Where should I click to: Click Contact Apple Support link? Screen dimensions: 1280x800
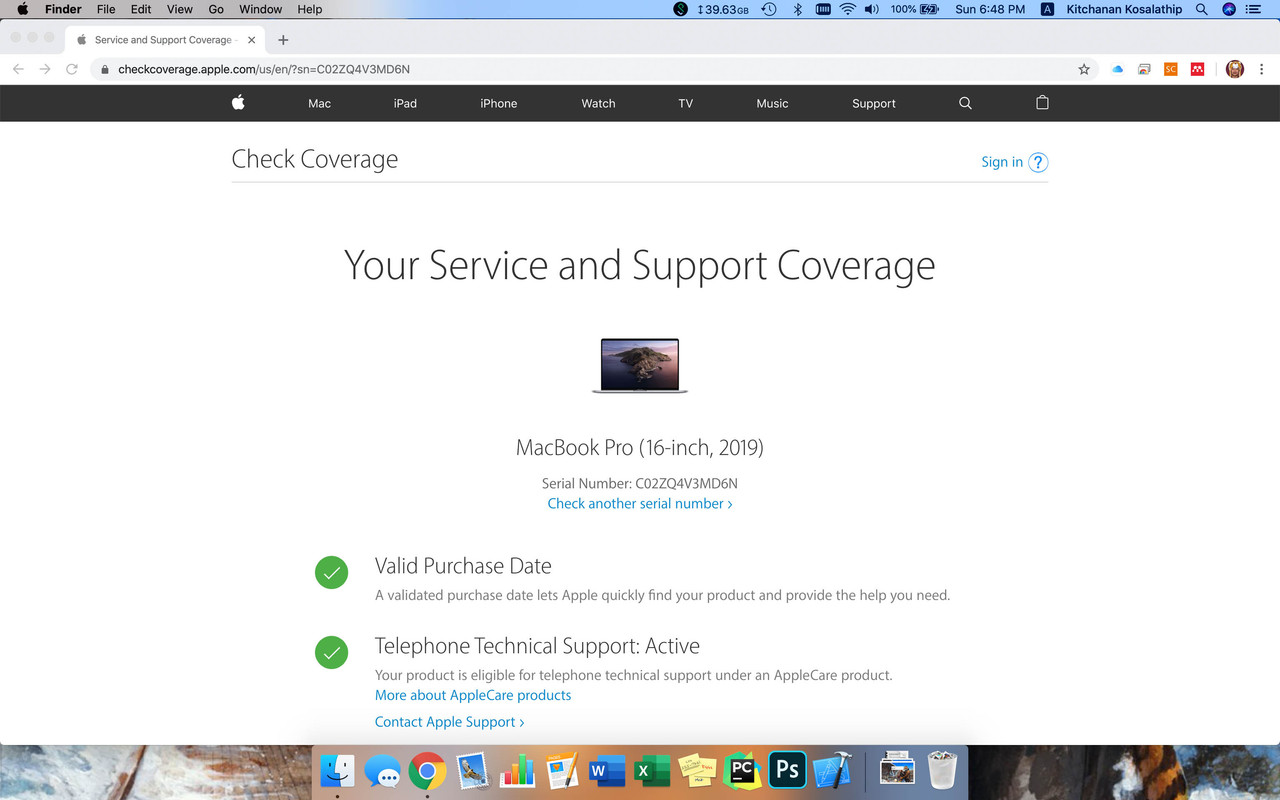click(x=449, y=722)
